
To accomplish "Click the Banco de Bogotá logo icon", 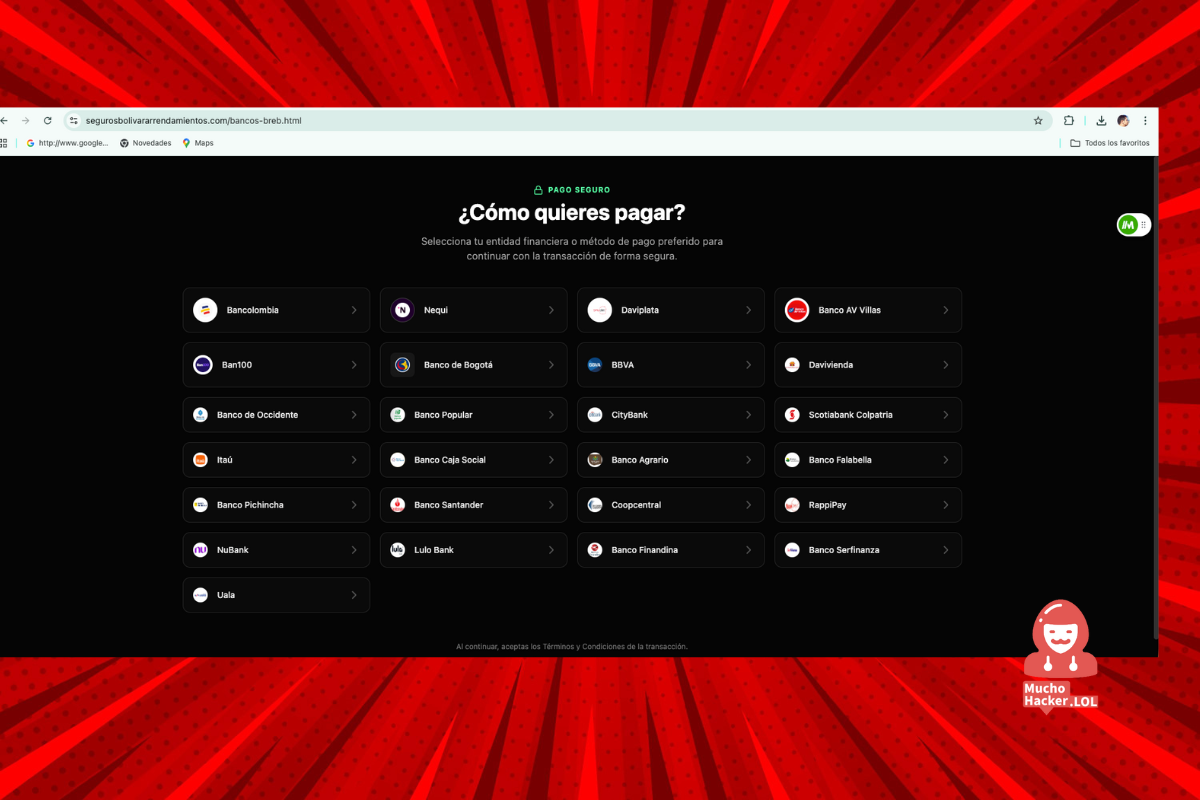I will pyautogui.click(x=402, y=365).
